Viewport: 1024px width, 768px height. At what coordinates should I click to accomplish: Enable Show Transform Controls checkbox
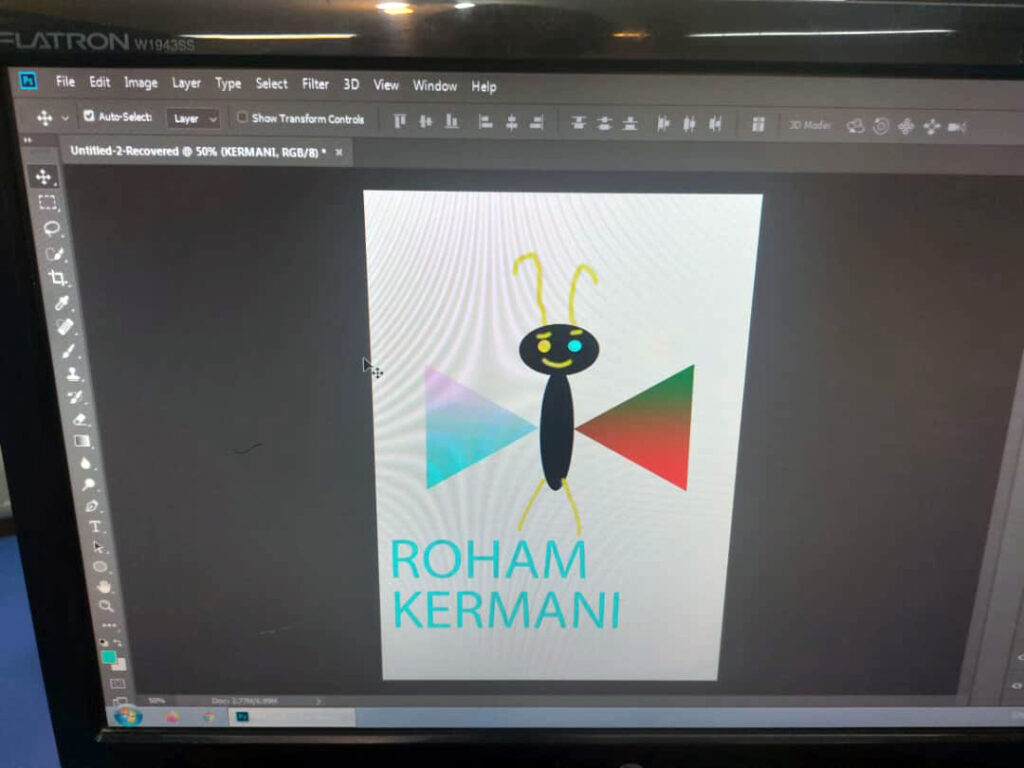[x=242, y=118]
